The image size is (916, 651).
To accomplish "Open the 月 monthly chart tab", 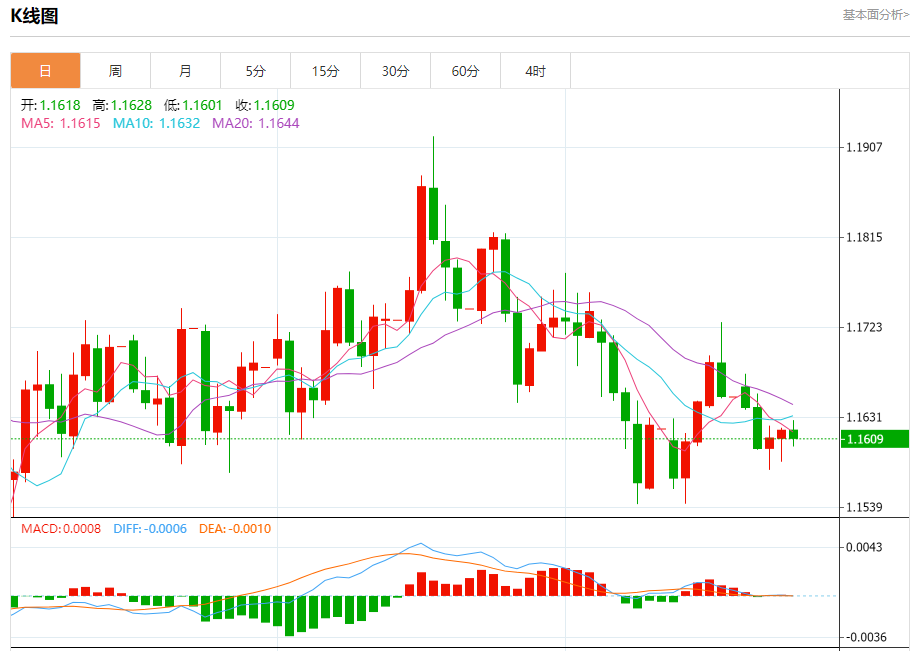I will pyautogui.click(x=185, y=71).
